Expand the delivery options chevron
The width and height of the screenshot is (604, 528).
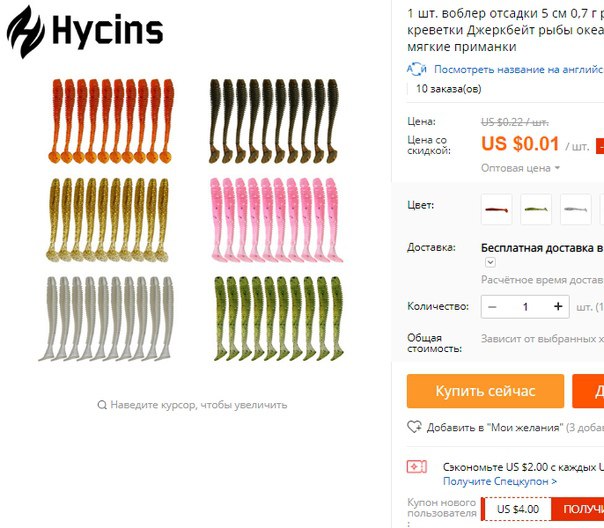point(490,262)
